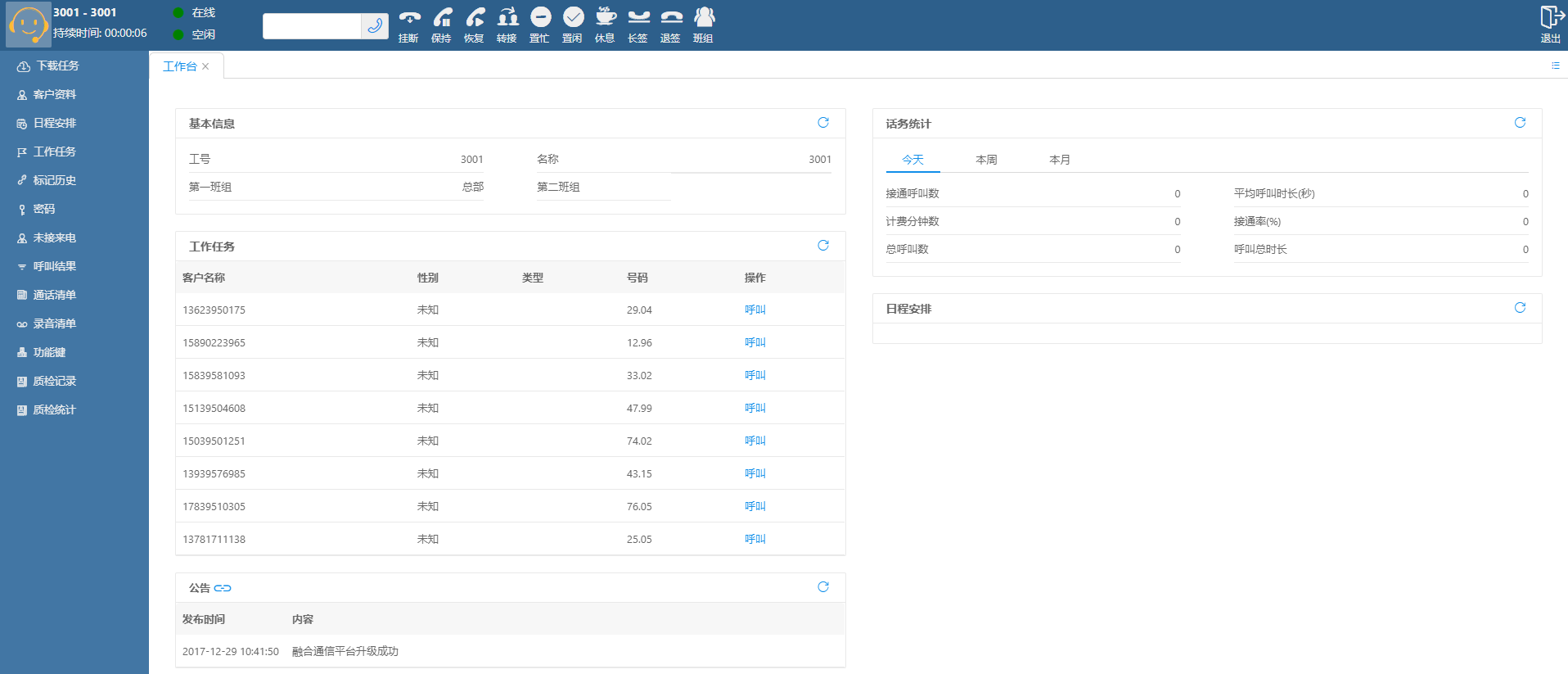Click the agent headset avatar
Screen dimensions: 1568x674
tap(29, 25)
